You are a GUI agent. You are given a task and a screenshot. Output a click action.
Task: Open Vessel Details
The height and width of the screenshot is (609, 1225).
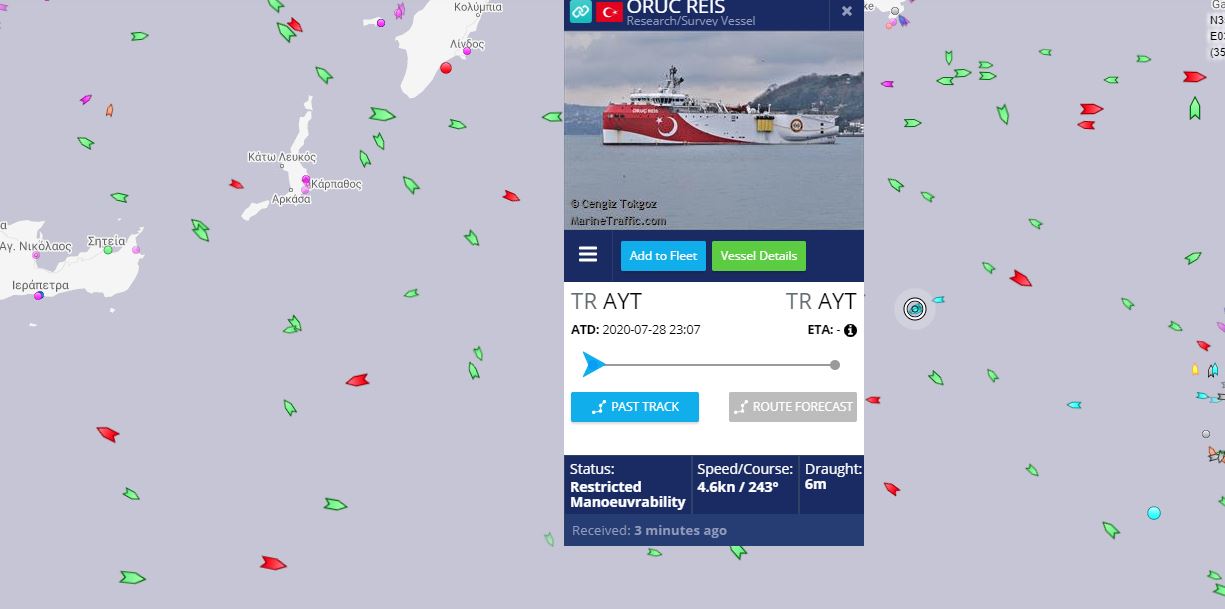(x=759, y=256)
